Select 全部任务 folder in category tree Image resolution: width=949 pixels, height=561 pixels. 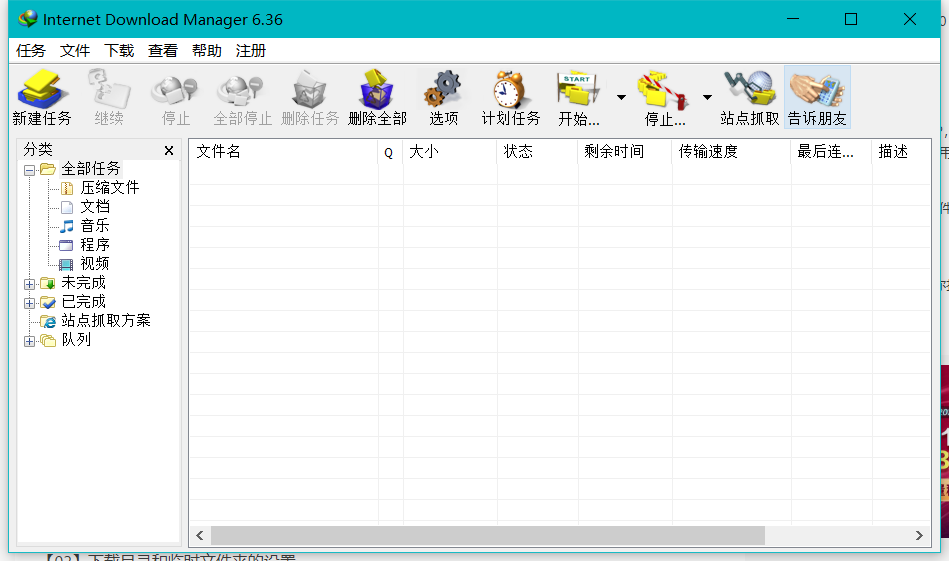tap(91, 168)
